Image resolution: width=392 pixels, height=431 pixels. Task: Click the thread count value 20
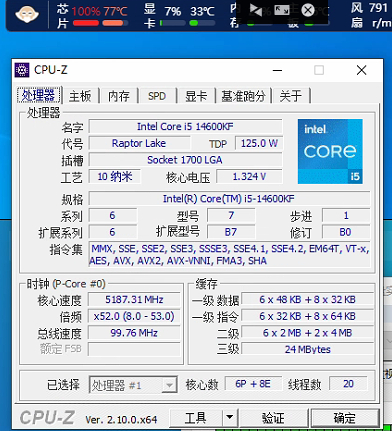click(x=348, y=384)
